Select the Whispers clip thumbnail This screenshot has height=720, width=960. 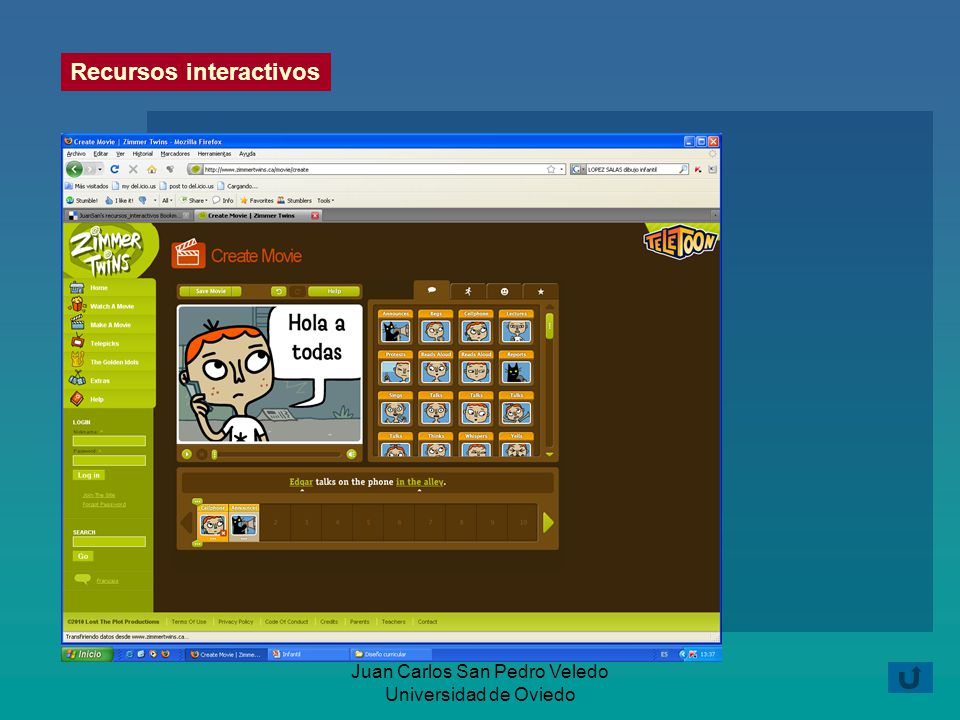tap(476, 445)
